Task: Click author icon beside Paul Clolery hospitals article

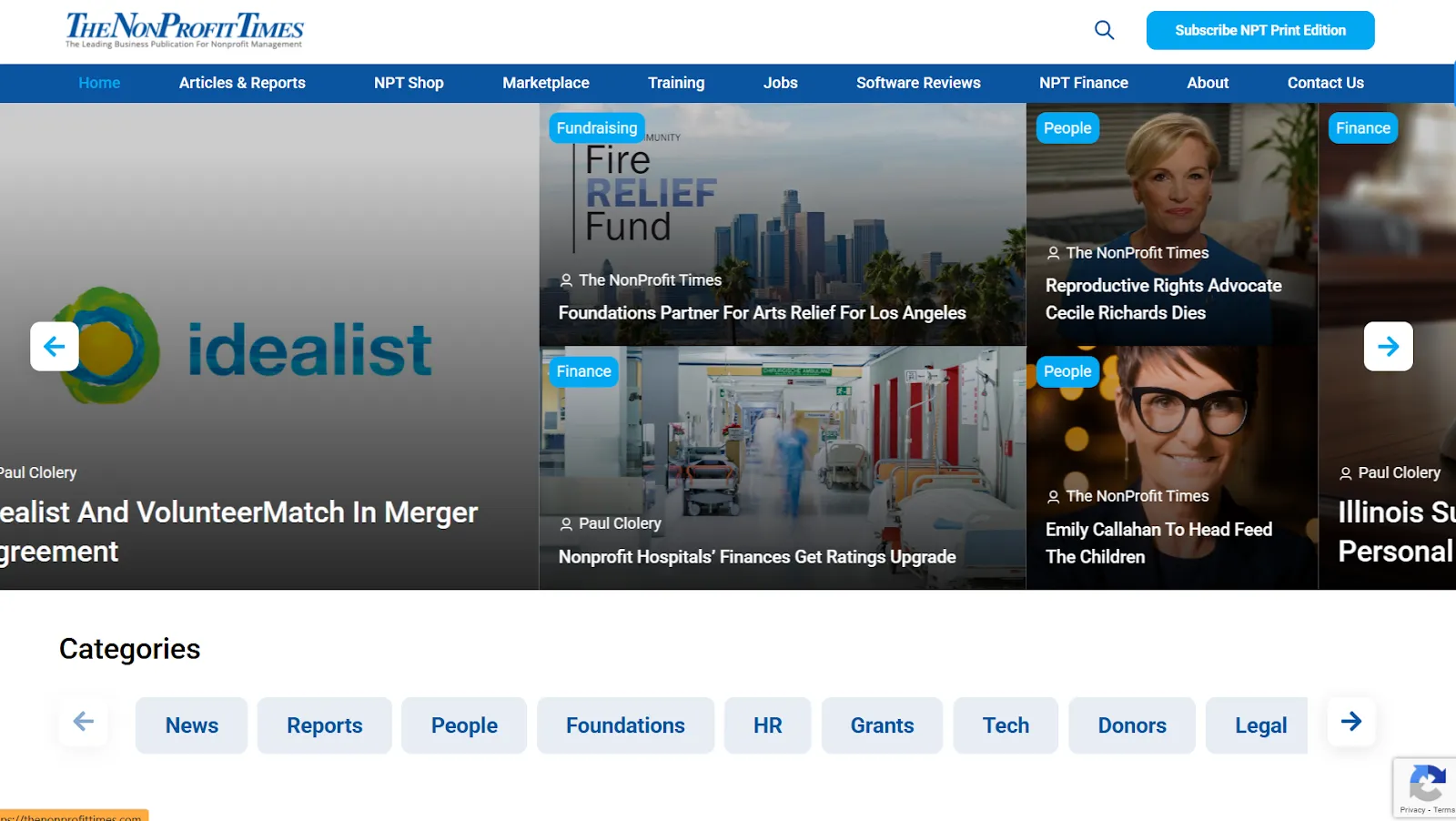Action: pos(566,524)
